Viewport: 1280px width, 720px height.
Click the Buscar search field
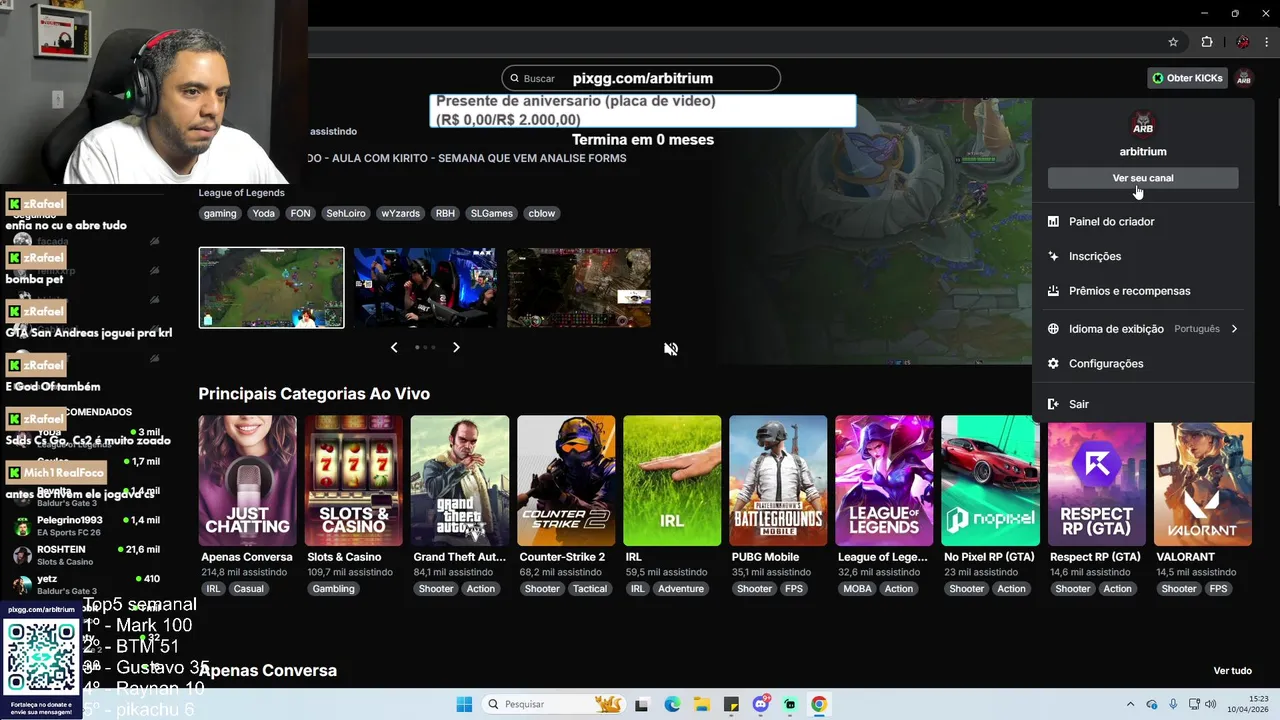(x=641, y=78)
